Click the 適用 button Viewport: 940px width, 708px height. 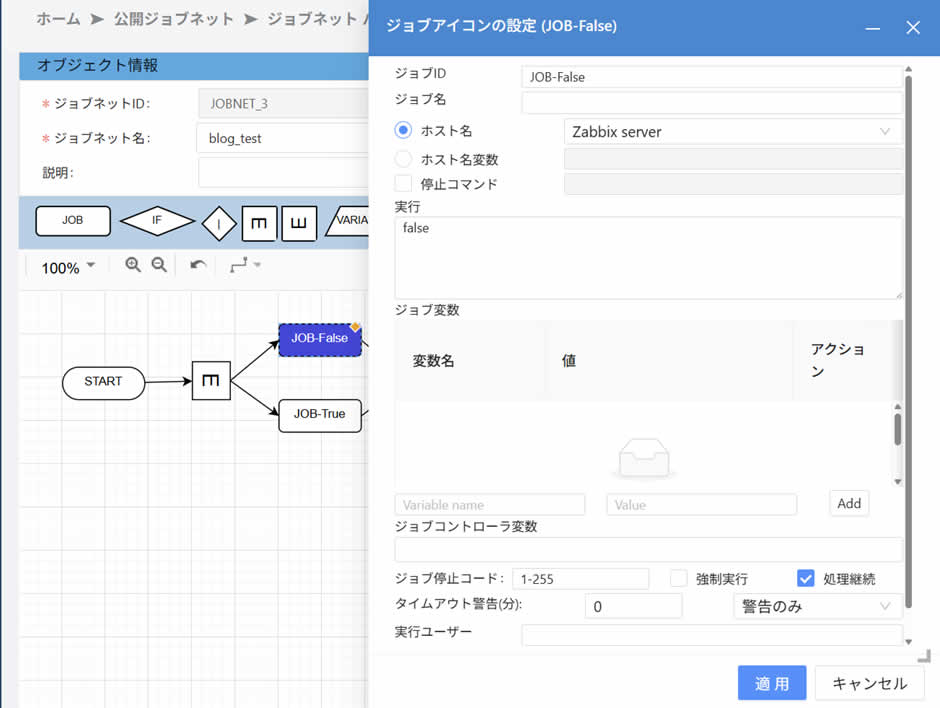coord(771,684)
